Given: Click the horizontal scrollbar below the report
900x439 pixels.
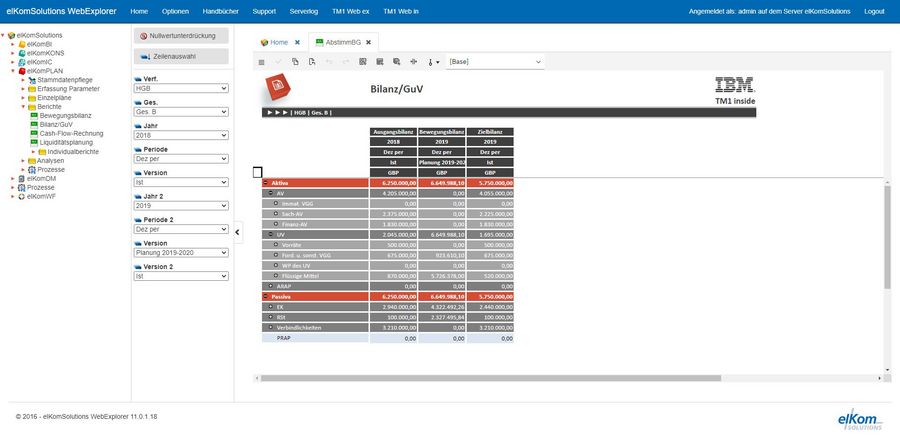Looking at the screenshot, I should pos(491,378).
